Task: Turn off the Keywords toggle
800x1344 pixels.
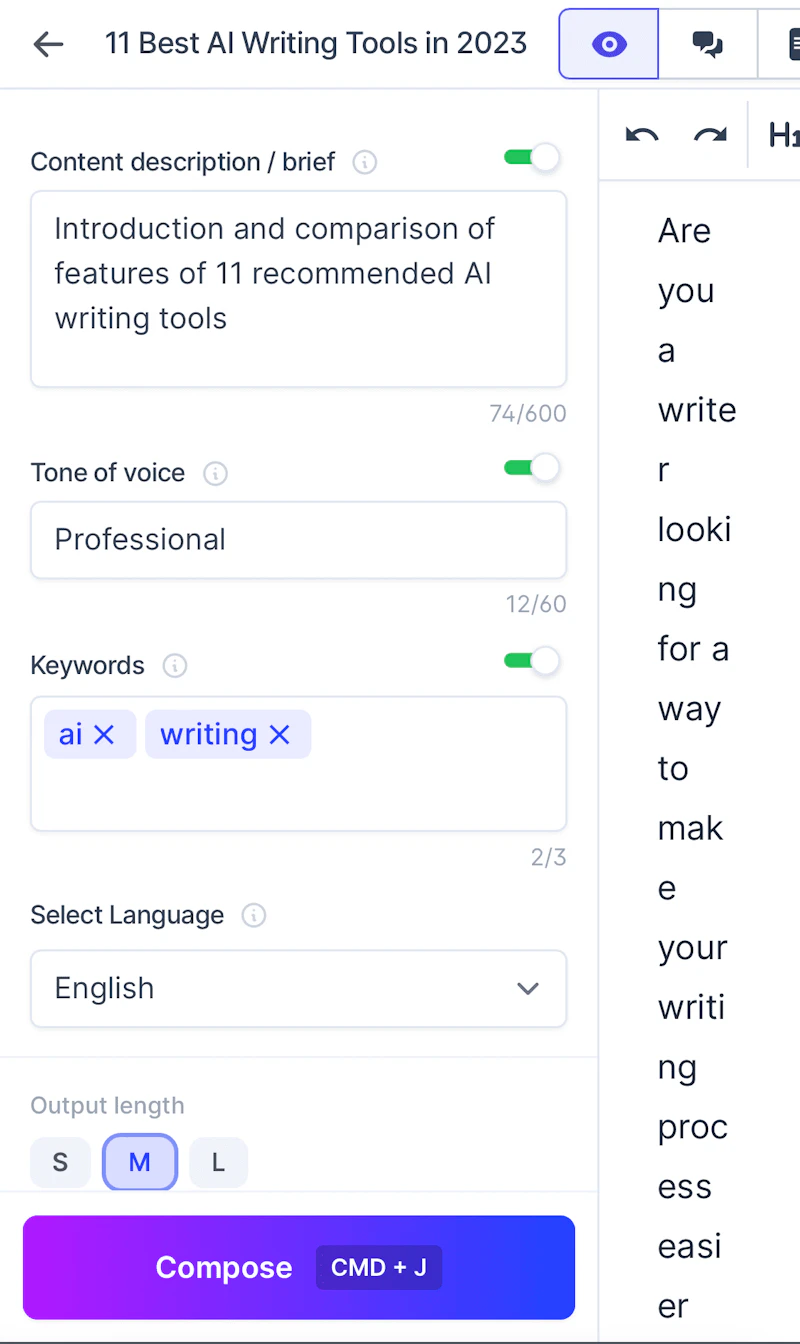Action: click(x=532, y=661)
